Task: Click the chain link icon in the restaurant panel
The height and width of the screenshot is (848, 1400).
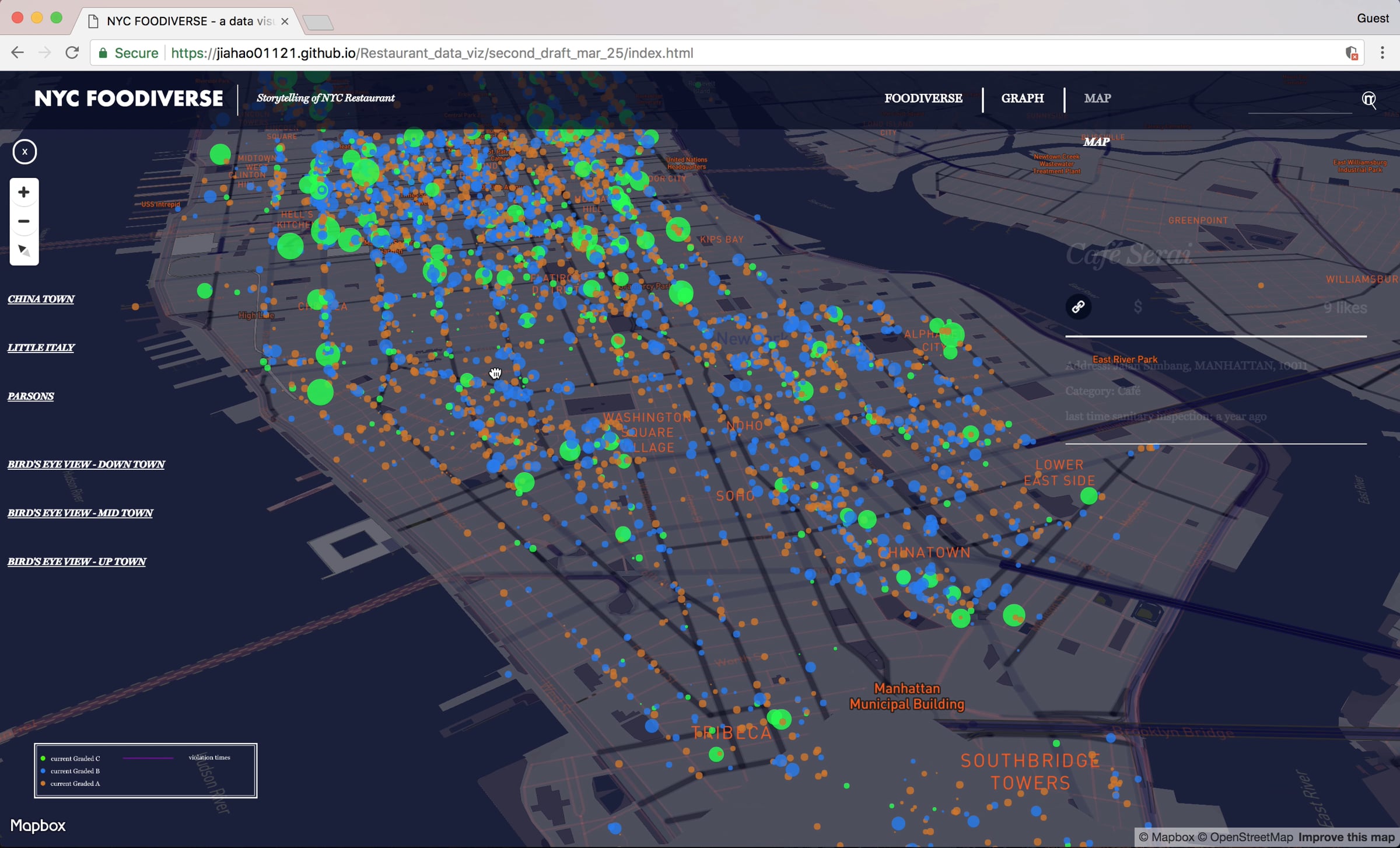Action: coord(1078,306)
